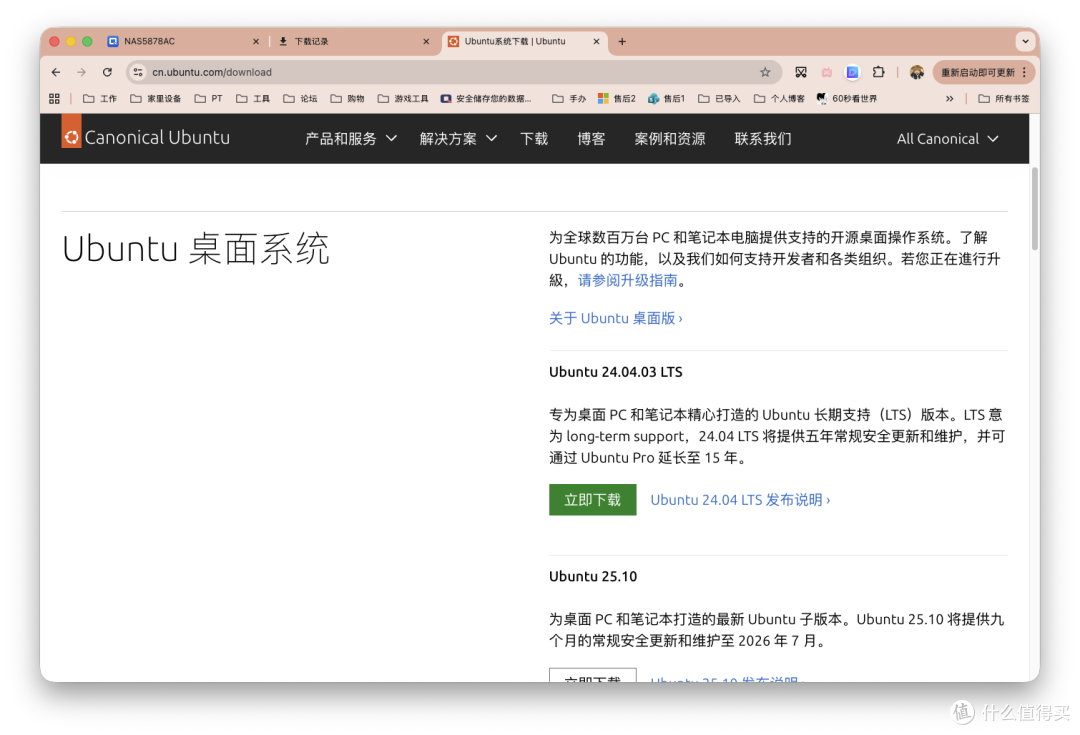Open the 安全储存您的数据 bookmark
The width and height of the screenshot is (1080, 735).
click(486, 99)
